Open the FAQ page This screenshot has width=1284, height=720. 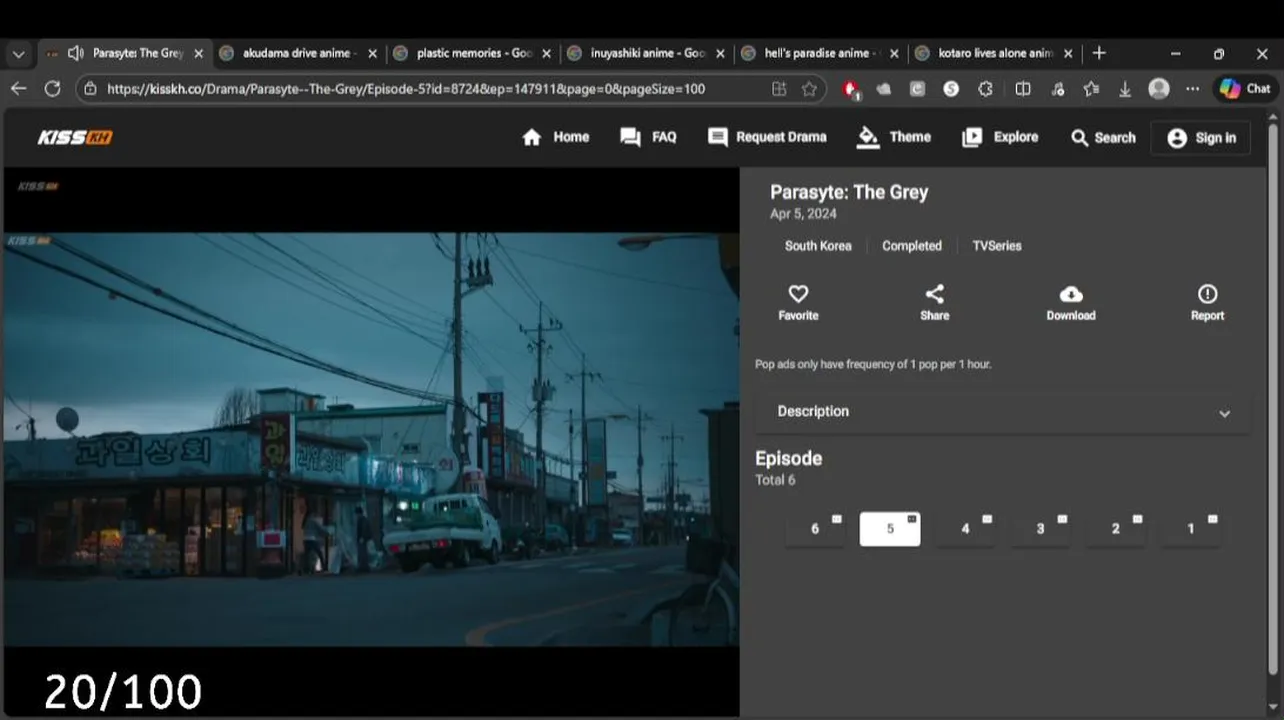[x=648, y=137]
